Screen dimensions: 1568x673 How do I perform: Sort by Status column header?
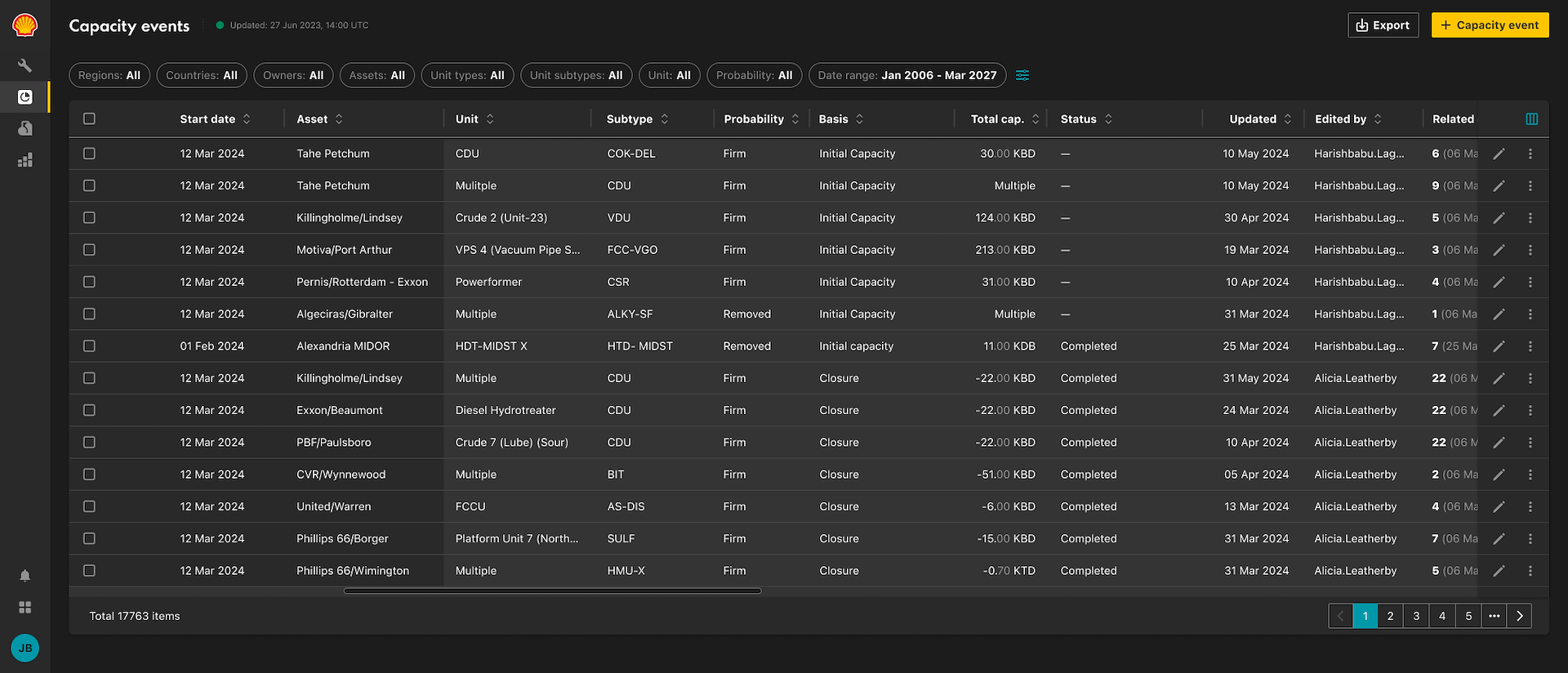[x=1086, y=119]
